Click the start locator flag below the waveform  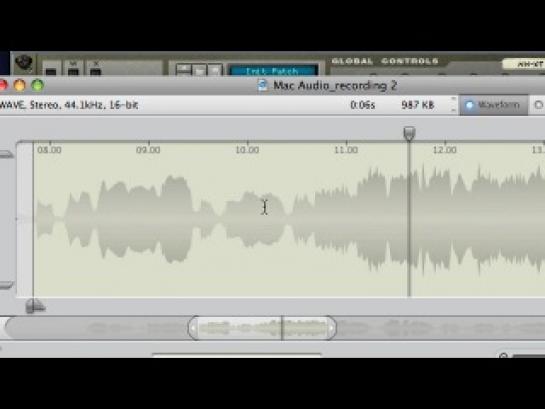34,306
